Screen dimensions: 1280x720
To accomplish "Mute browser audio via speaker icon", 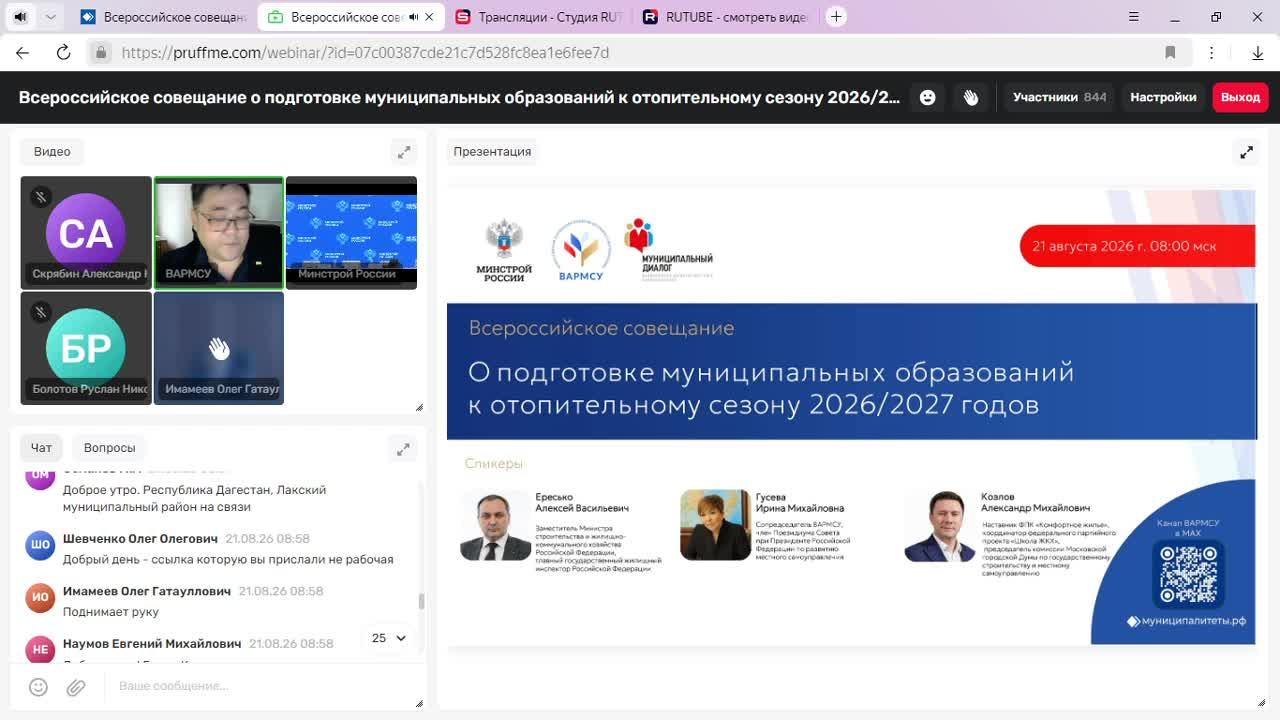I will 20,17.
